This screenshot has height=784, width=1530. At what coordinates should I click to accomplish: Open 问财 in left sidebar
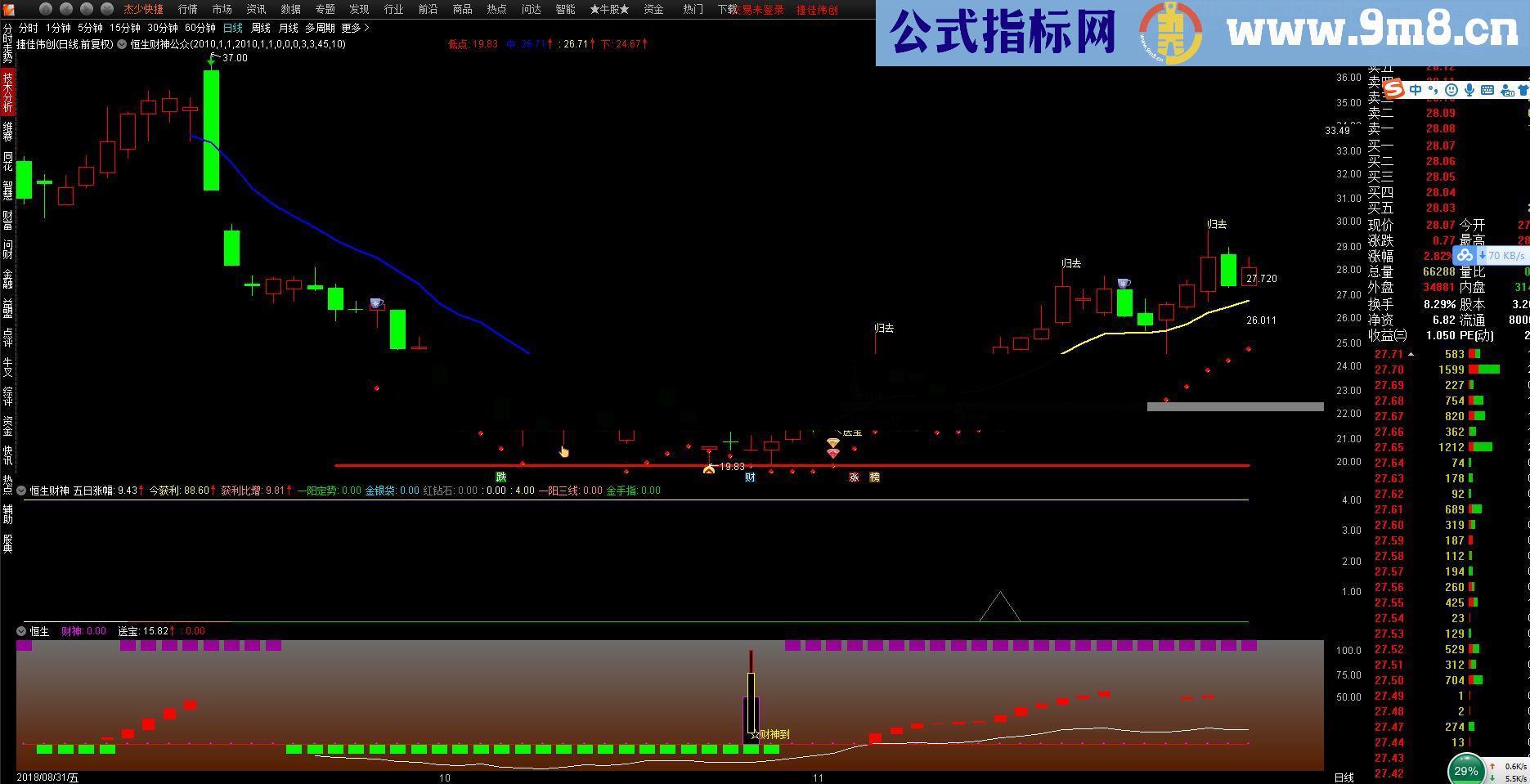tap(7, 249)
